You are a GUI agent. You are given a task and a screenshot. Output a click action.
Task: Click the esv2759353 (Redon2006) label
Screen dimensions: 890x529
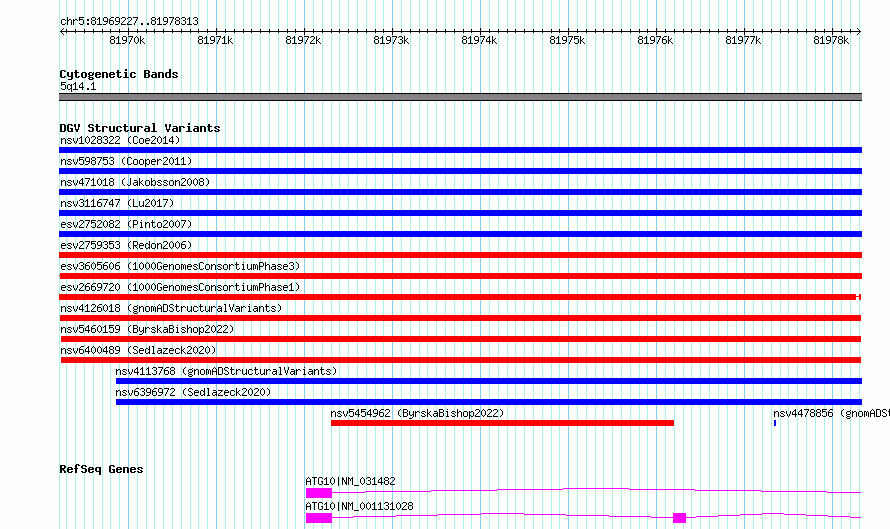click(126, 245)
